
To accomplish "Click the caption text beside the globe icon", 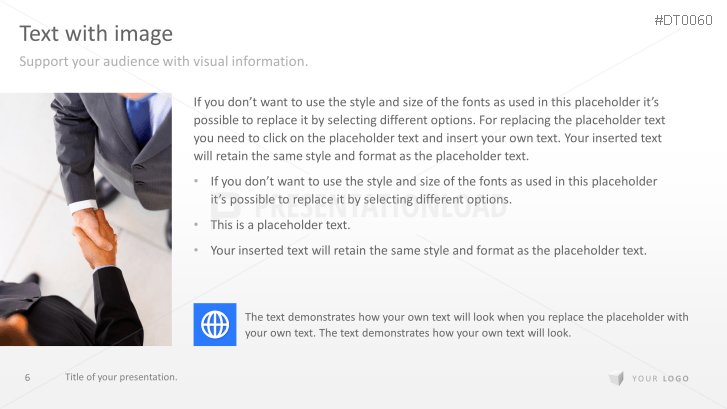I will pos(466,324).
